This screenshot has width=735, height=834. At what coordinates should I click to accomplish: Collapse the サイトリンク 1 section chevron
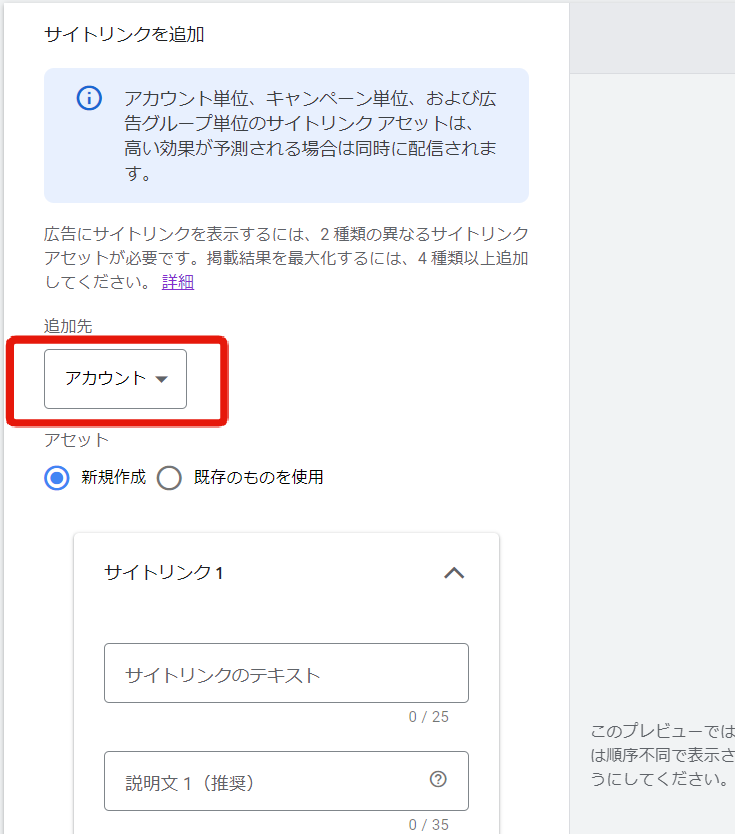tap(454, 573)
